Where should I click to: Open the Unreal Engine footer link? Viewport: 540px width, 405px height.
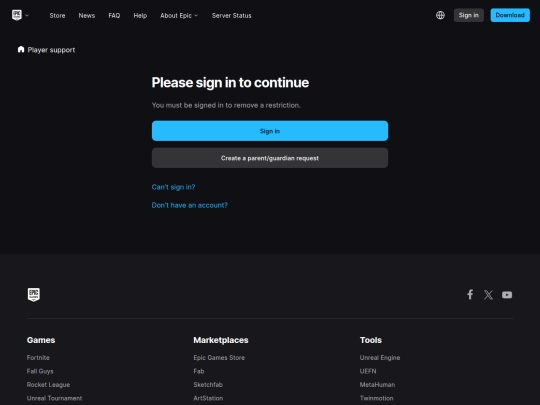click(x=380, y=358)
